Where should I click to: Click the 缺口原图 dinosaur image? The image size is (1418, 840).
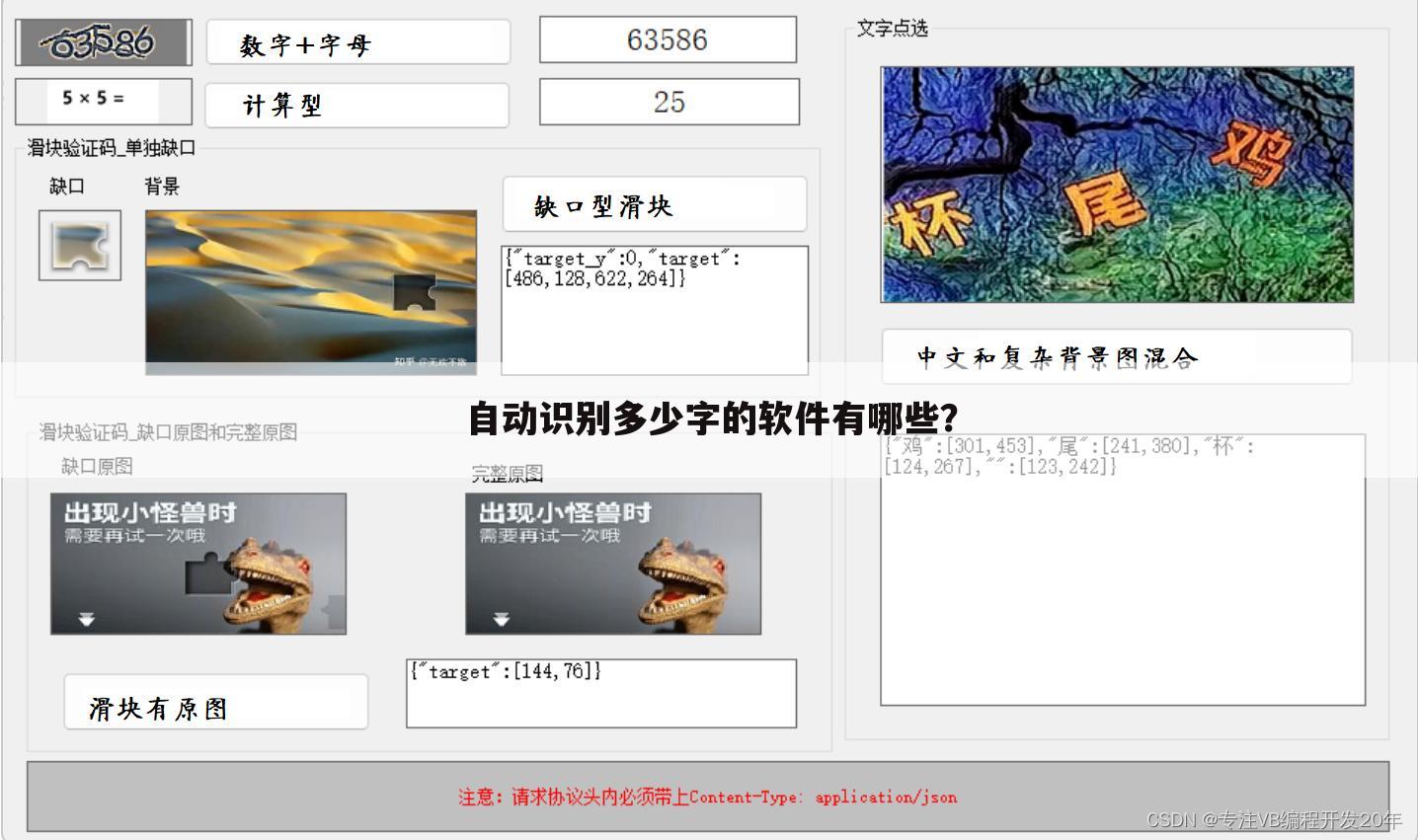(x=198, y=564)
